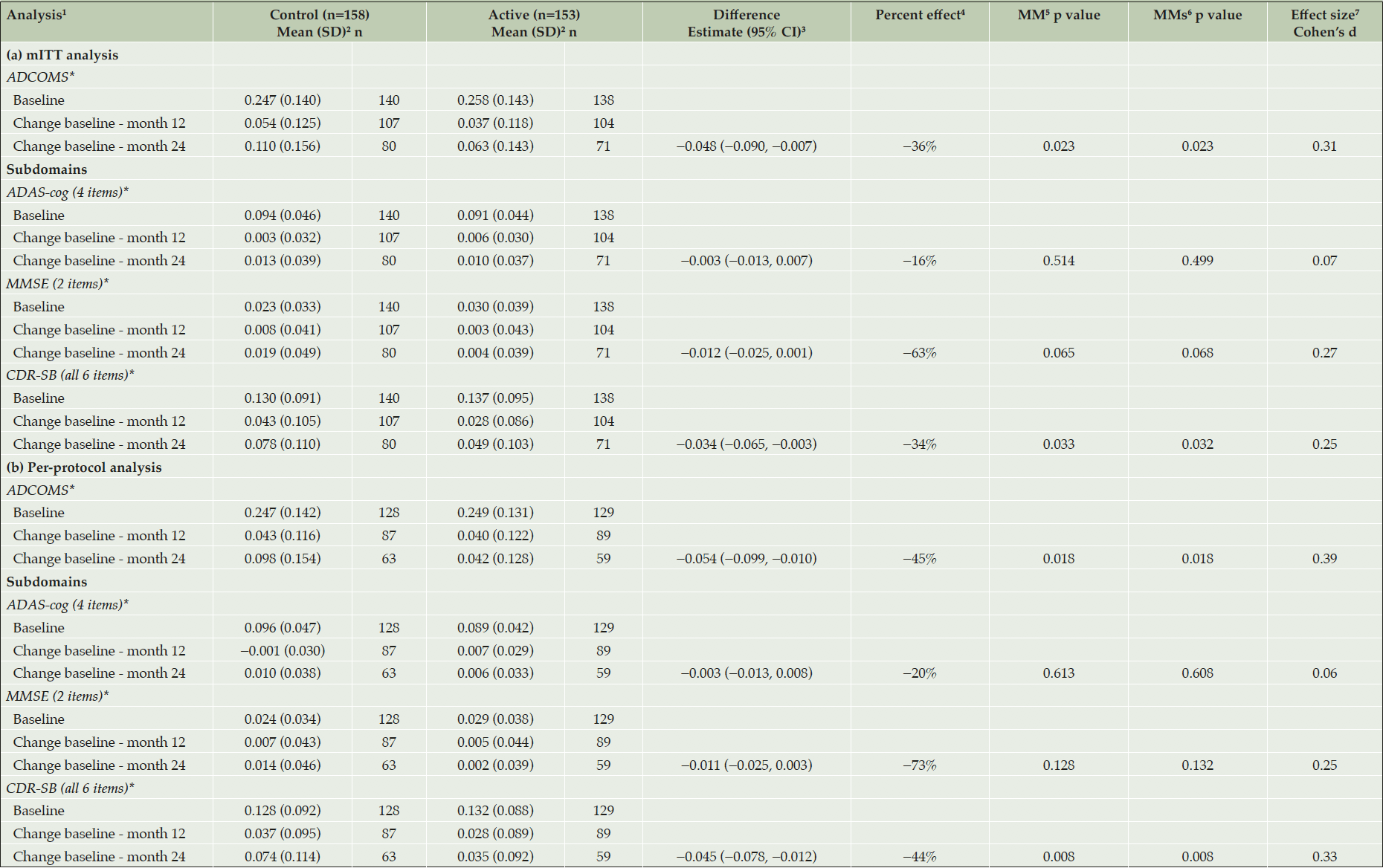Image resolution: width=1383 pixels, height=868 pixels.
Task: Select the estimate '−0.011 (−0.025, 0.003)'
Action: pyautogui.click(x=747, y=765)
